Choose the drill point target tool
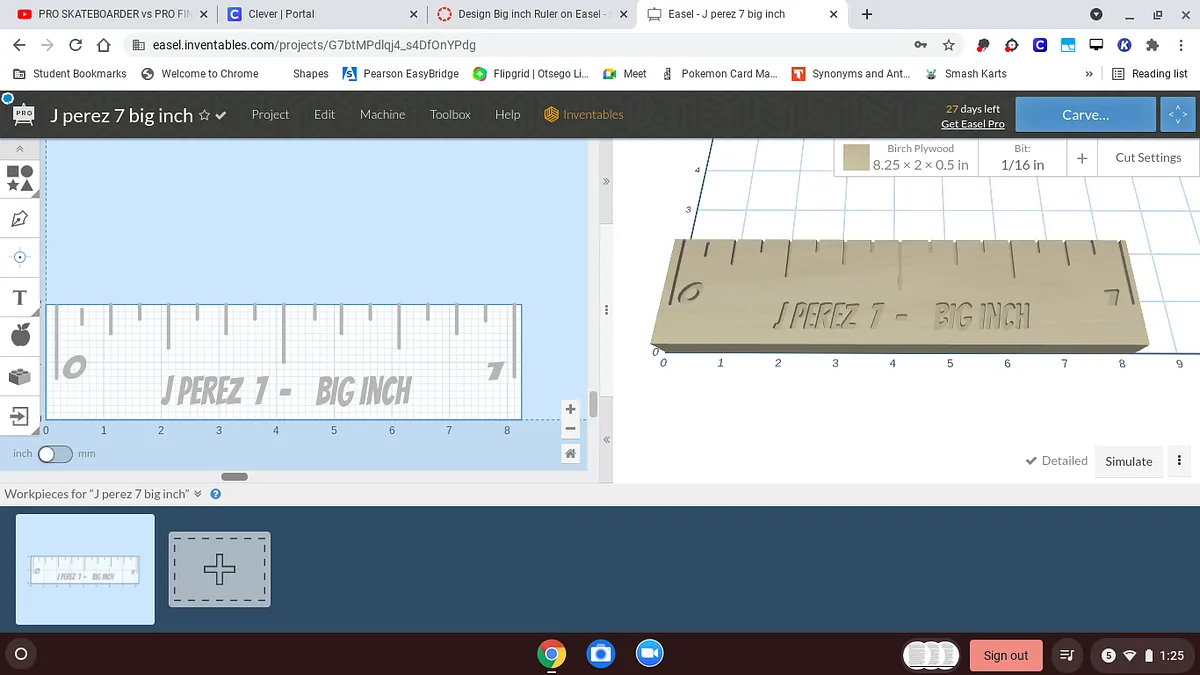Viewport: 1200px width, 675px height. coord(20,257)
